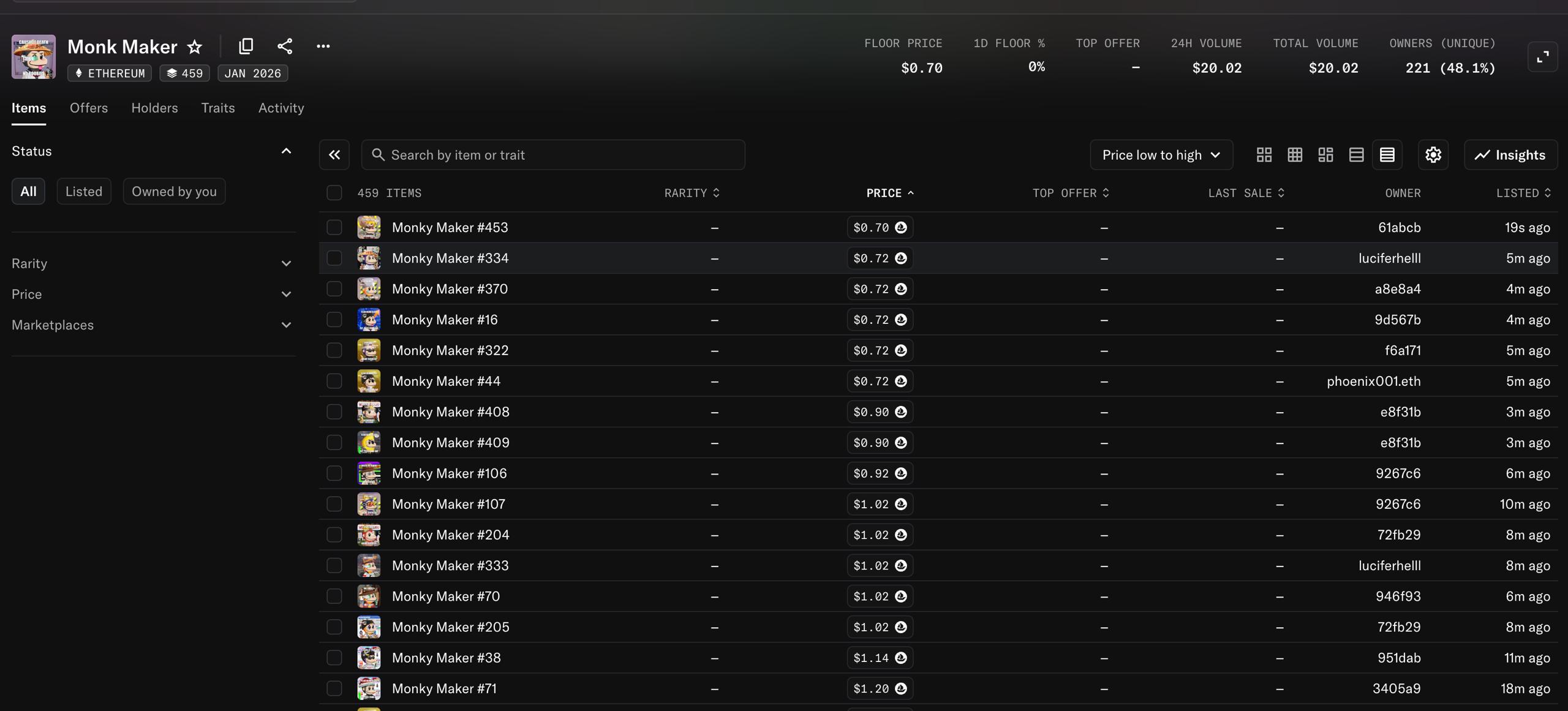This screenshot has width=1568, height=711.
Task: Switch to the Holders tab
Action: [x=154, y=108]
